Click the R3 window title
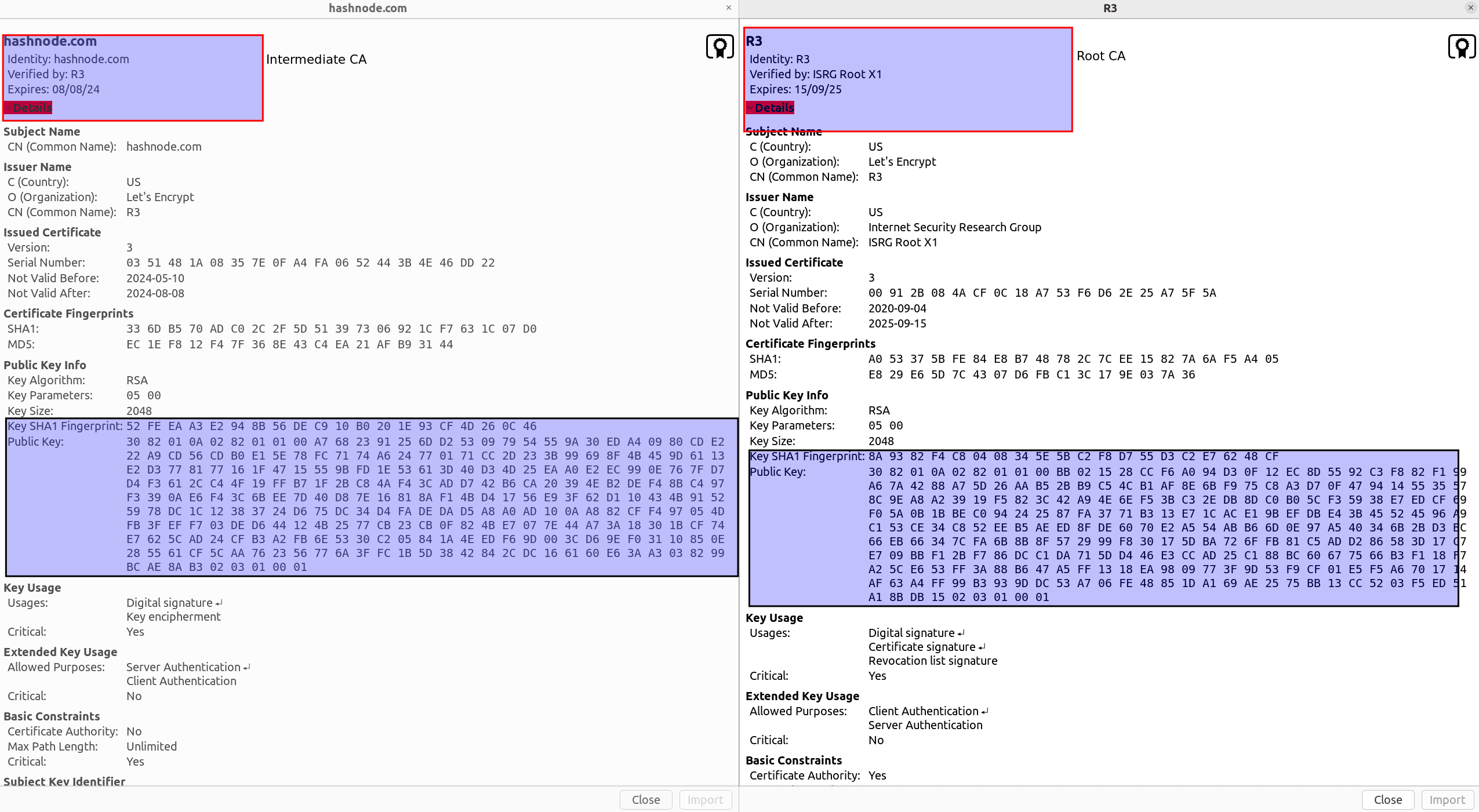 pos(1110,8)
